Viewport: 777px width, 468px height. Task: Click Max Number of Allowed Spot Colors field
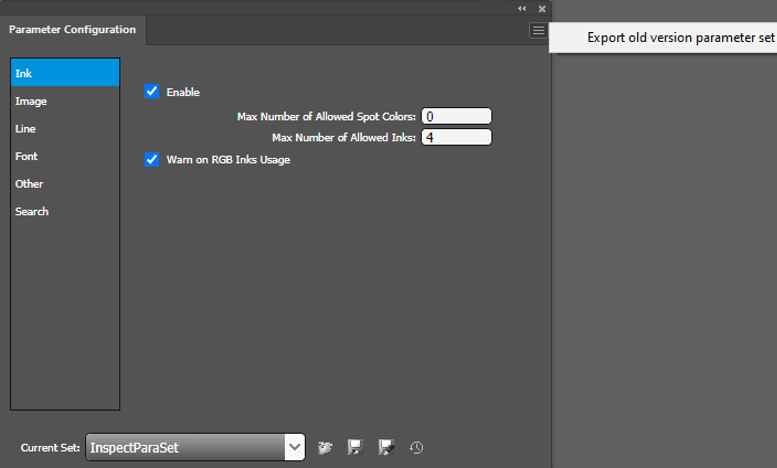coord(456,116)
